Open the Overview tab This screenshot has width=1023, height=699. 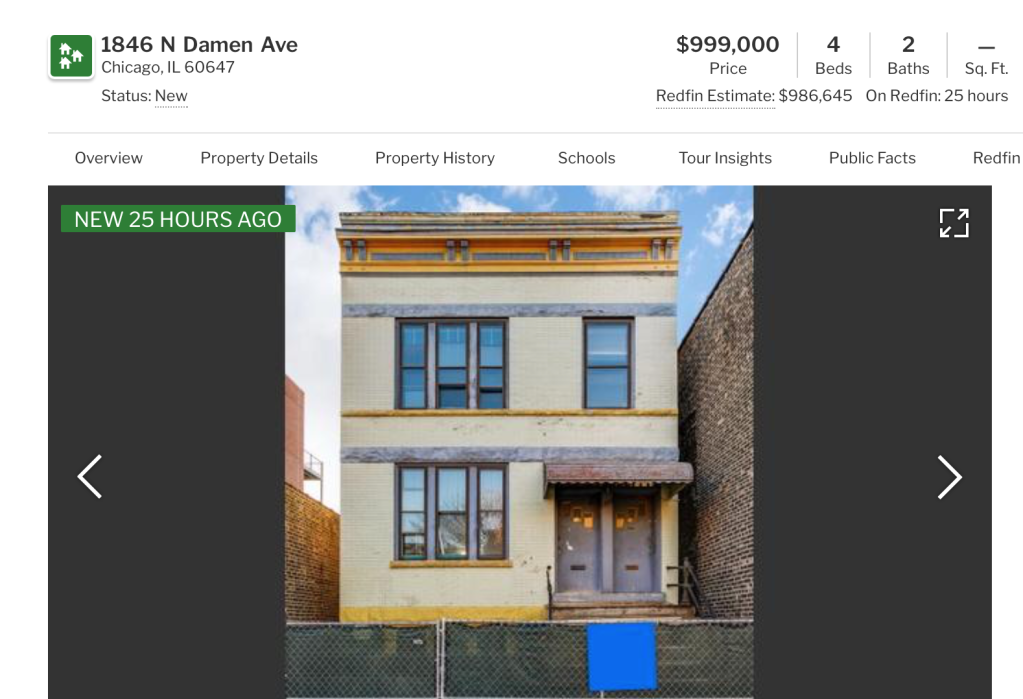[x=108, y=158]
